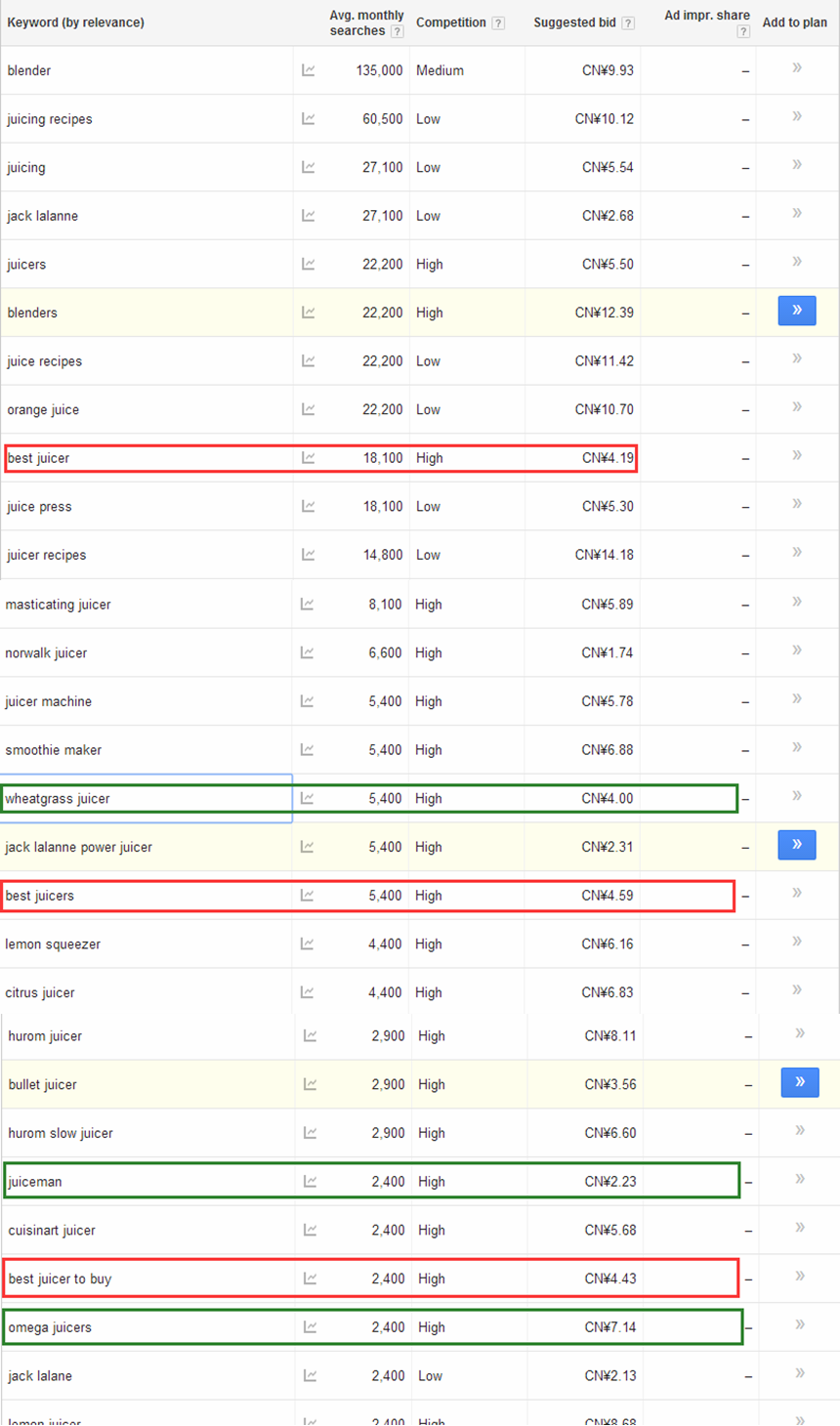Image resolution: width=840 pixels, height=1426 pixels.
Task: Add blenders keyword to plan
Action: (x=796, y=312)
